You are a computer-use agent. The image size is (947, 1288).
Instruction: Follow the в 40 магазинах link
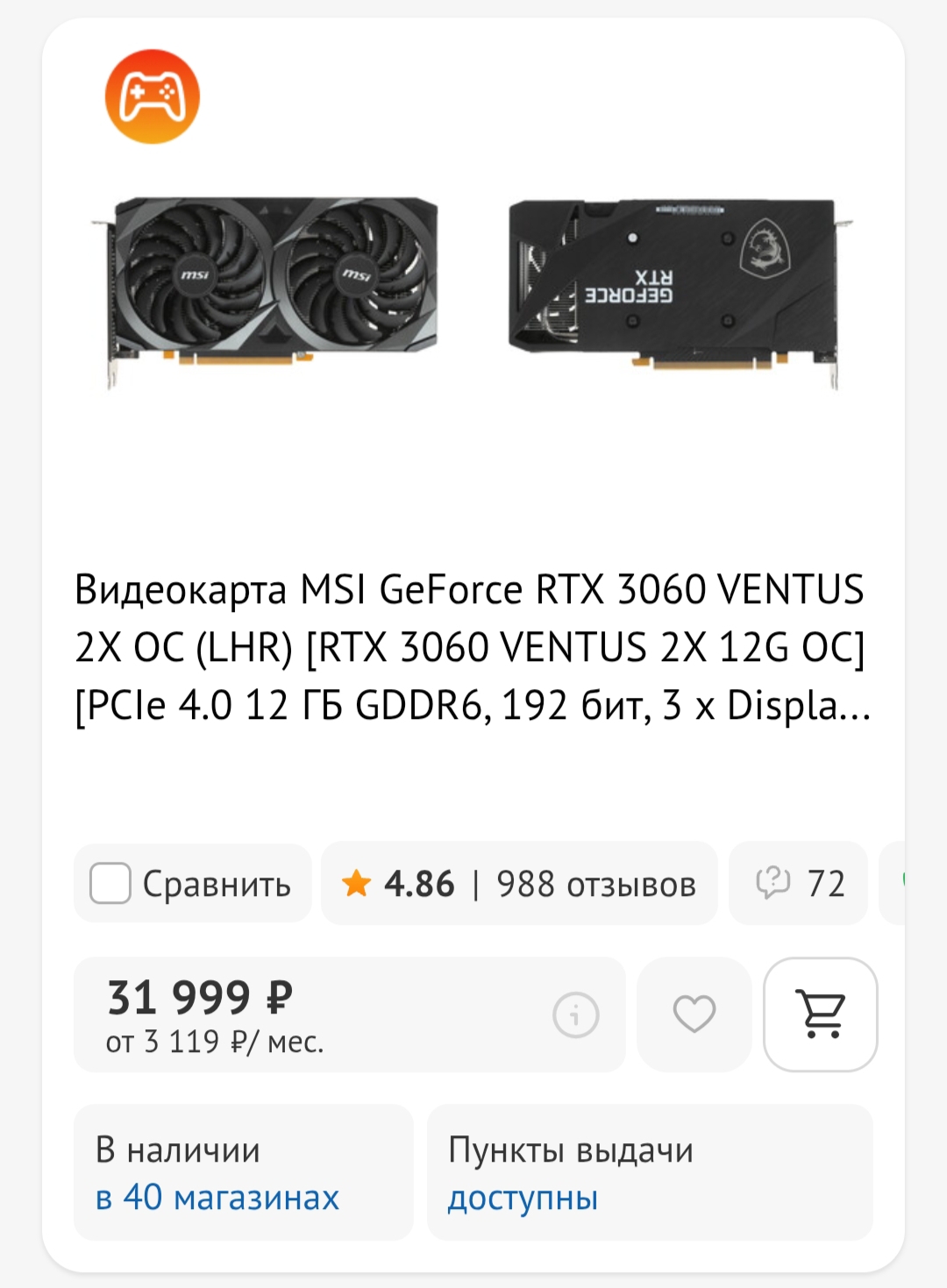point(217,1197)
